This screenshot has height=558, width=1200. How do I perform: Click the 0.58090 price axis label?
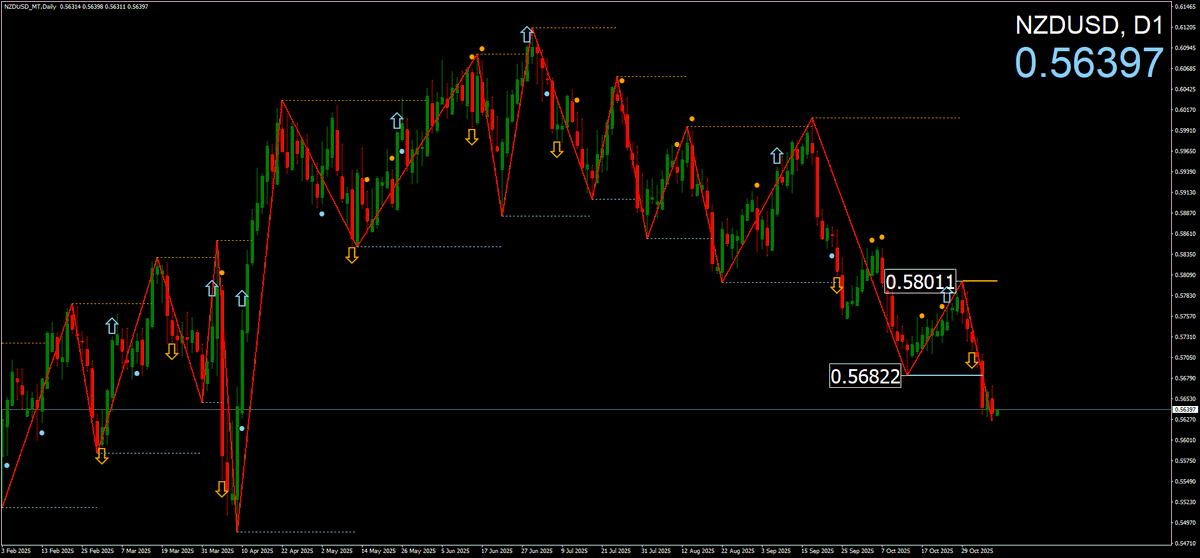(1185, 275)
